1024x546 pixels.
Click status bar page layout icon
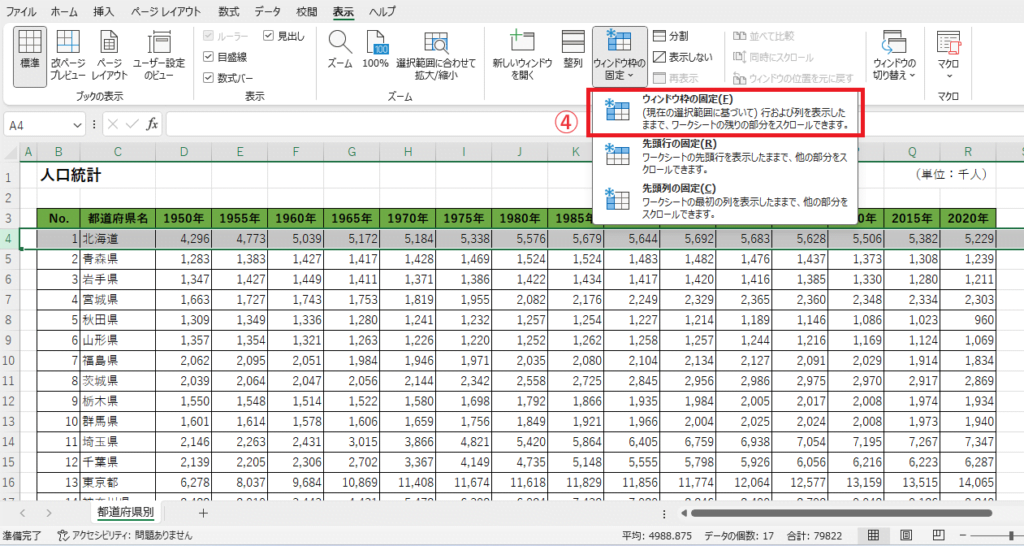pos(906,536)
